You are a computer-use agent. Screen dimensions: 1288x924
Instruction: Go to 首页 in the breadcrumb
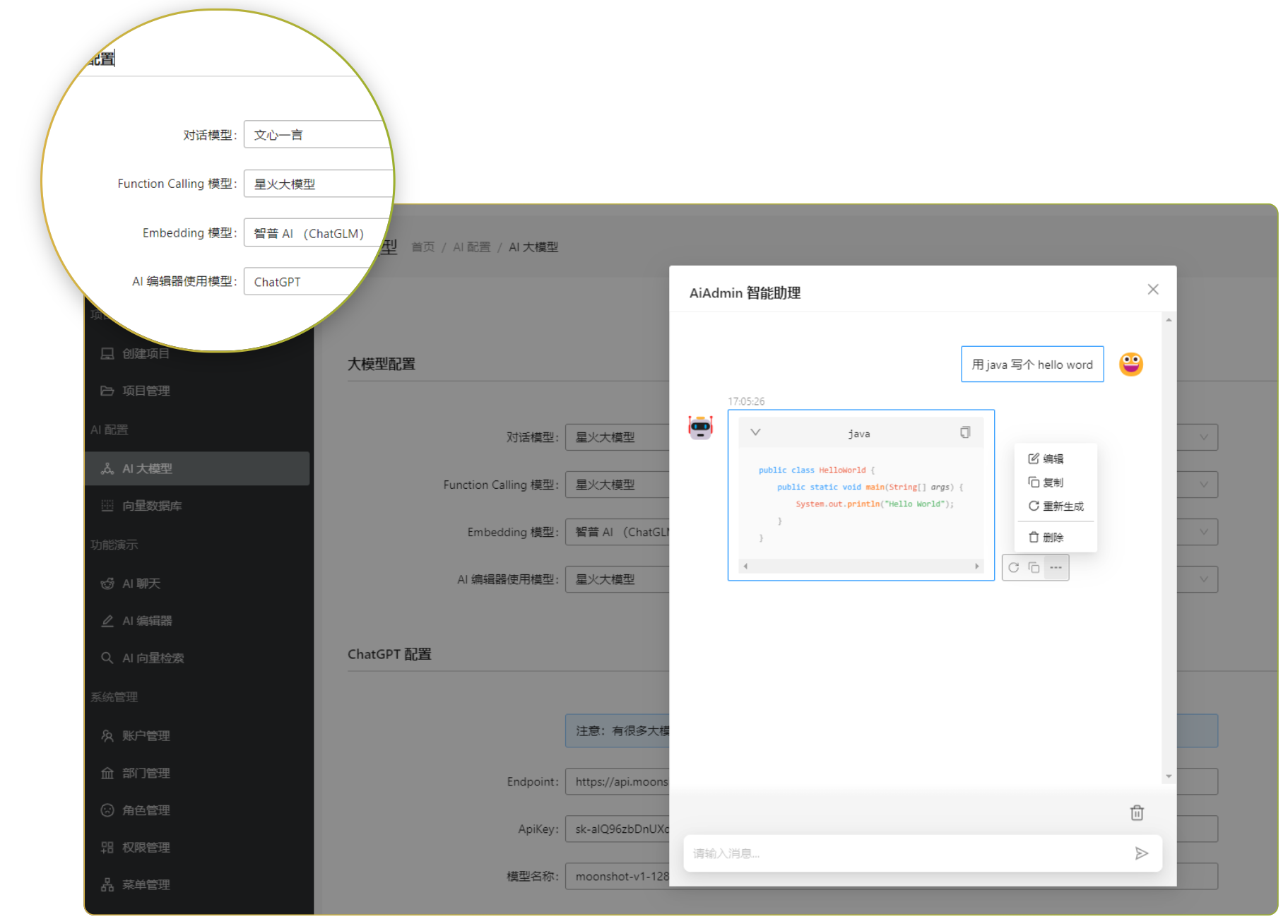click(423, 247)
